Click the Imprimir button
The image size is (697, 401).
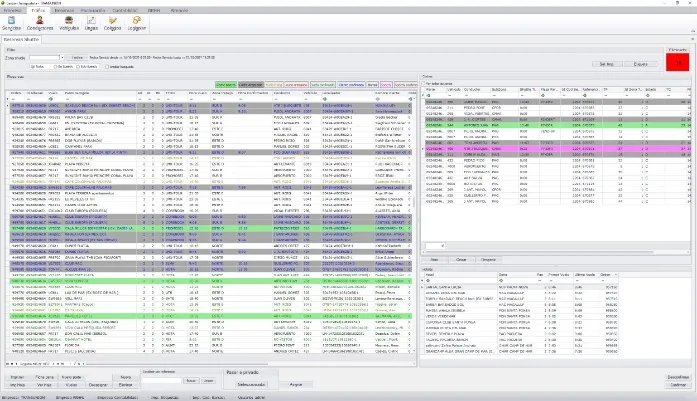tap(17, 377)
